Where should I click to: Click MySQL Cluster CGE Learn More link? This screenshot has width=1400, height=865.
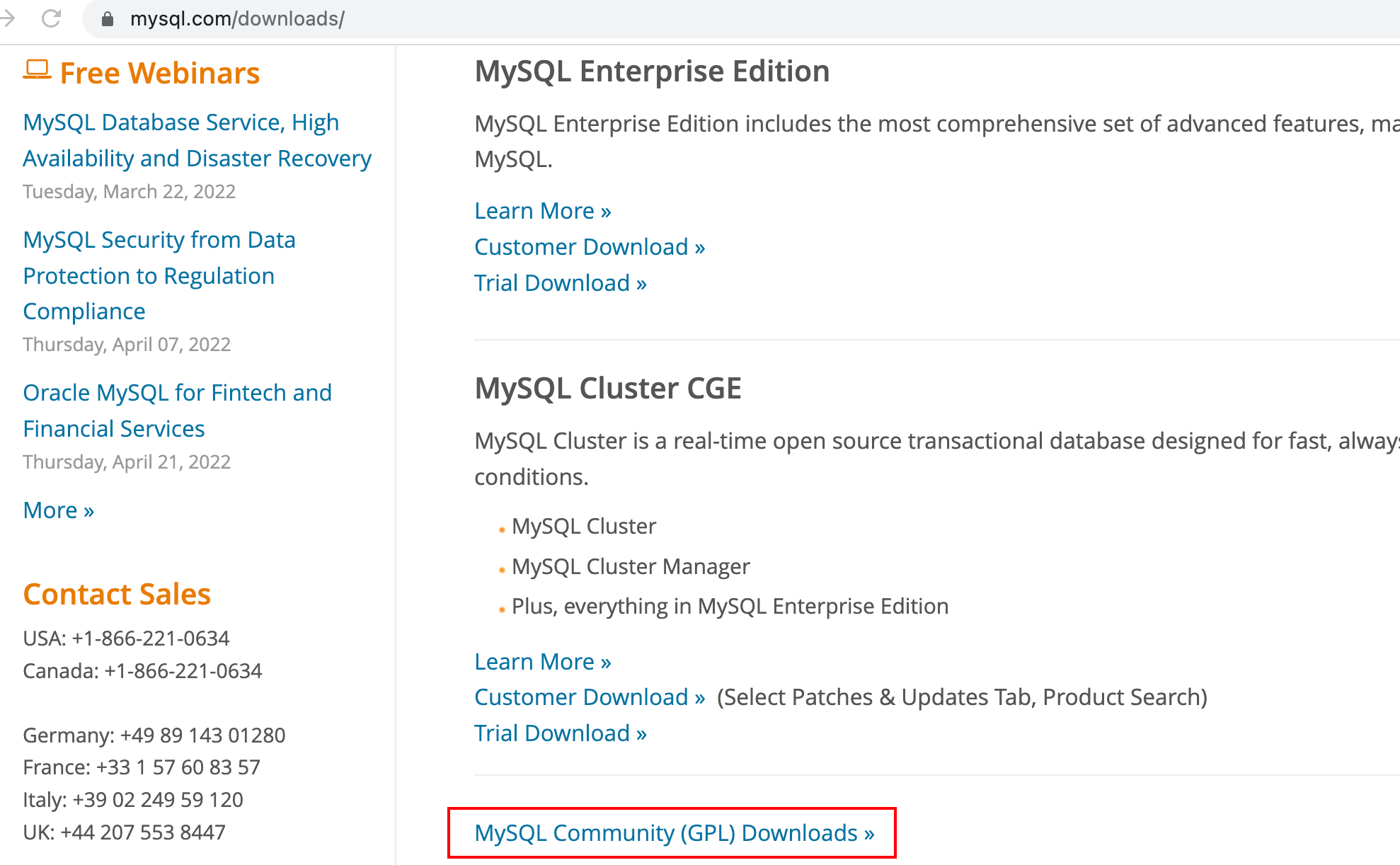point(542,662)
